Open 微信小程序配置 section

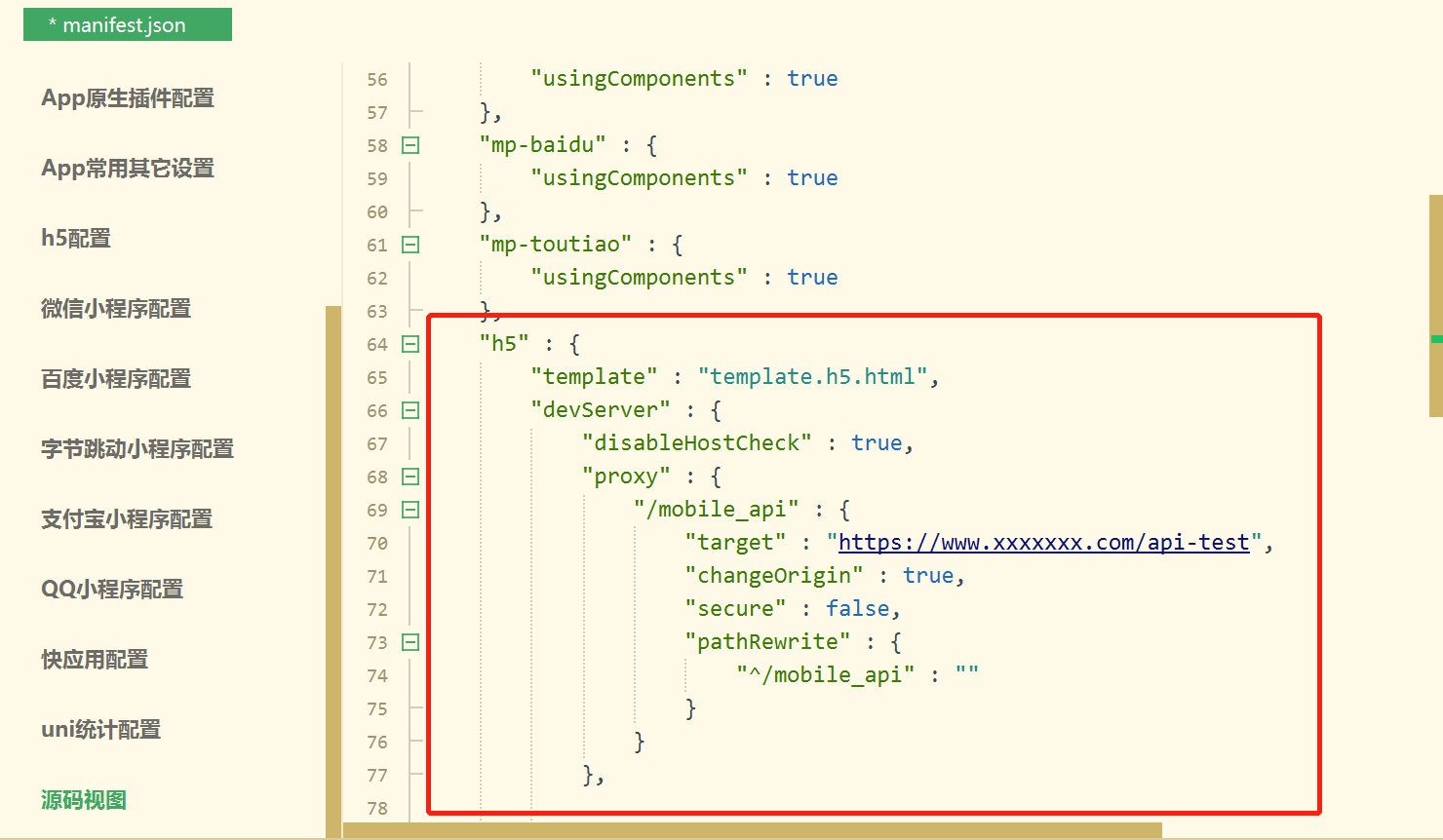116,308
